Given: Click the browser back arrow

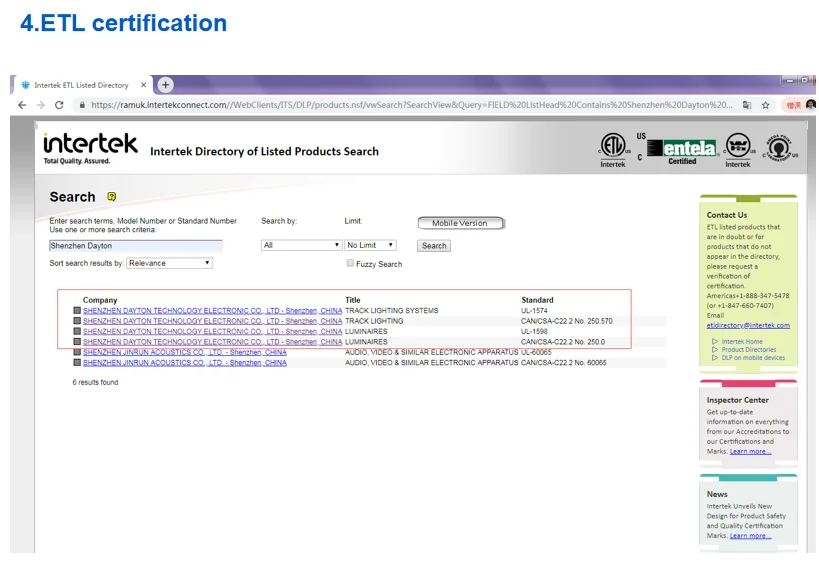Looking at the screenshot, I should [22, 105].
